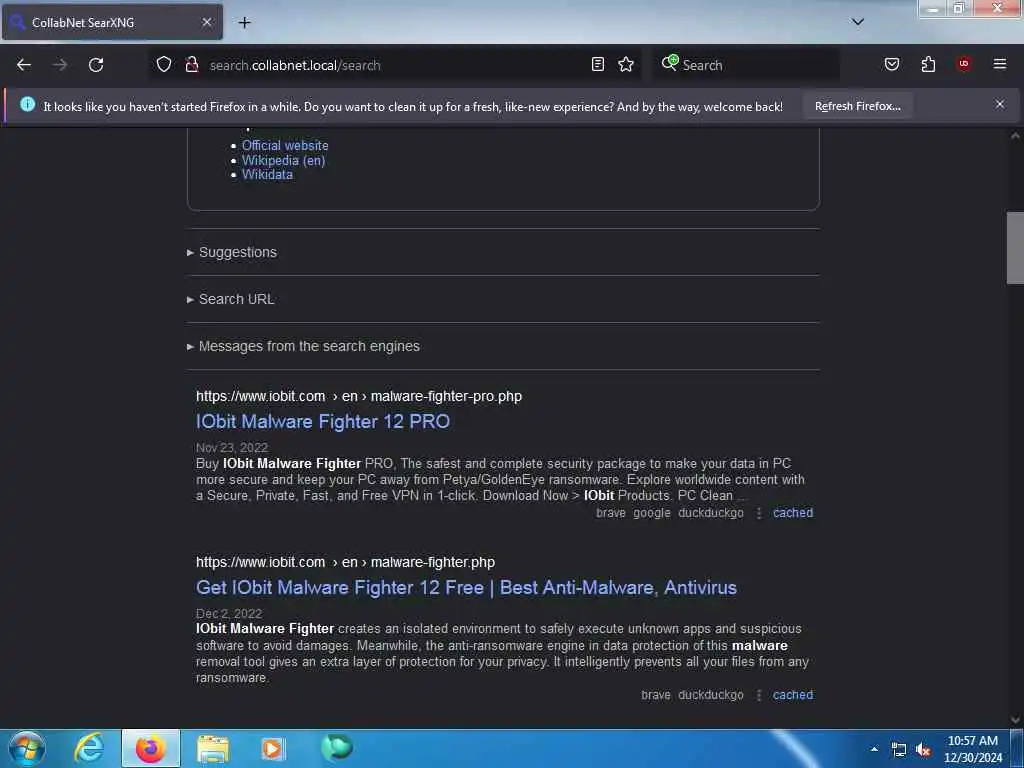Open Windows Explorer folder in taskbar
This screenshot has width=1024, height=768.
pyautogui.click(x=213, y=748)
